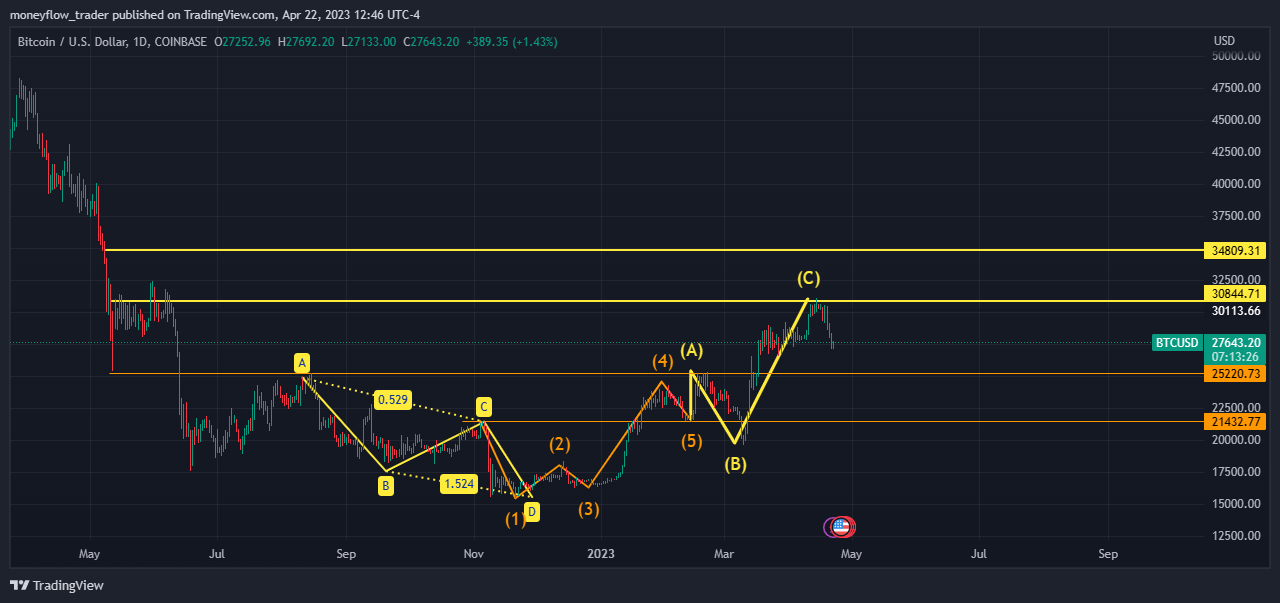Select the boxed 'A' pattern point label
1280x603 pixels.
click(301, 363)
